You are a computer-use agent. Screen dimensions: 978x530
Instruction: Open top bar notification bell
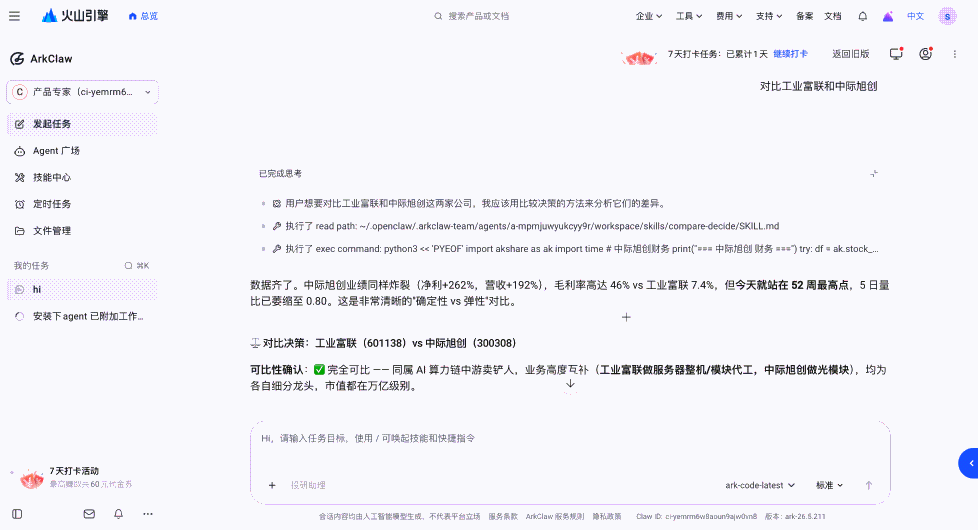[863, 17]
